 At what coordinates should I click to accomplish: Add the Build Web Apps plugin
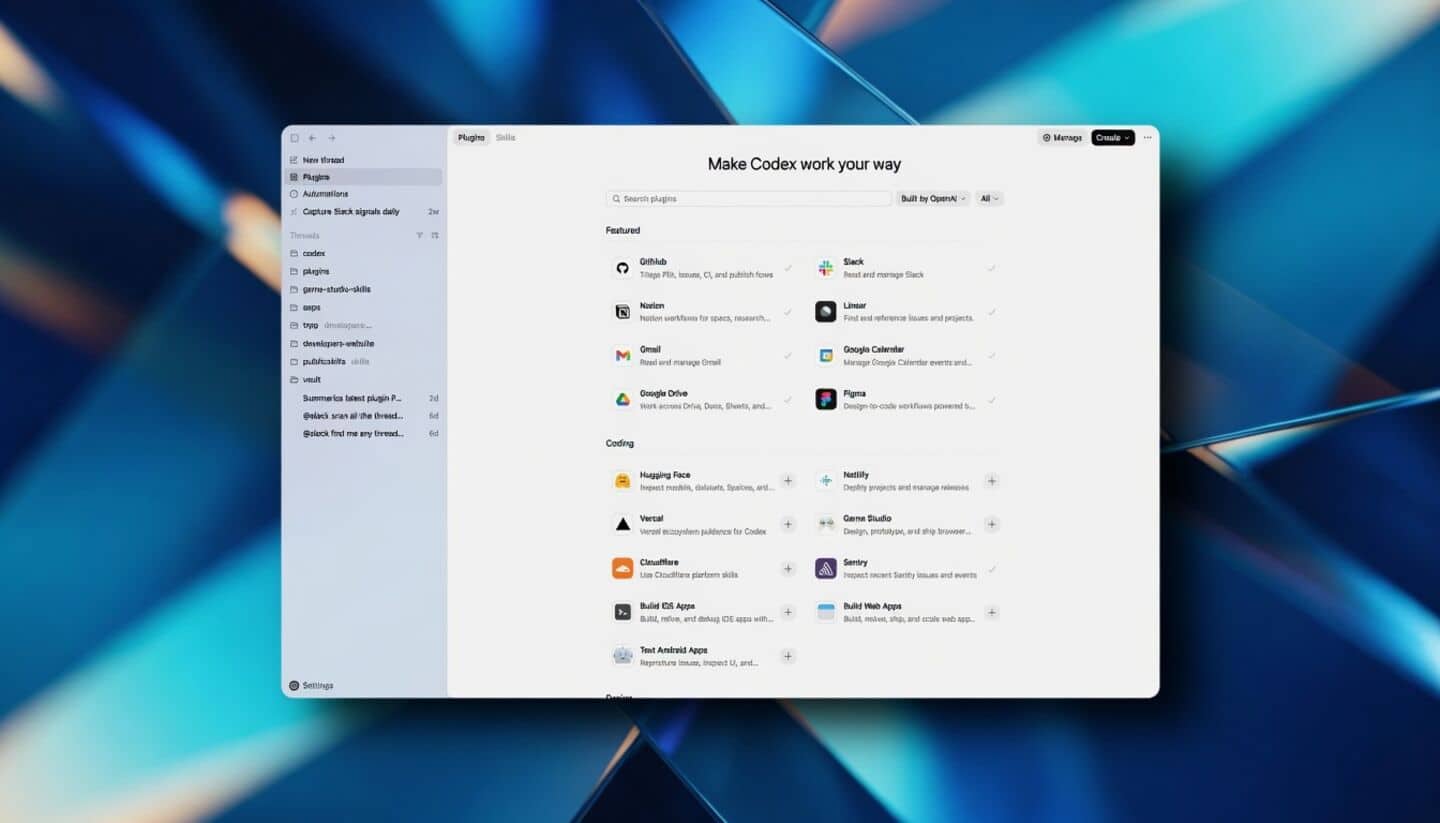[x=991, y=612]
